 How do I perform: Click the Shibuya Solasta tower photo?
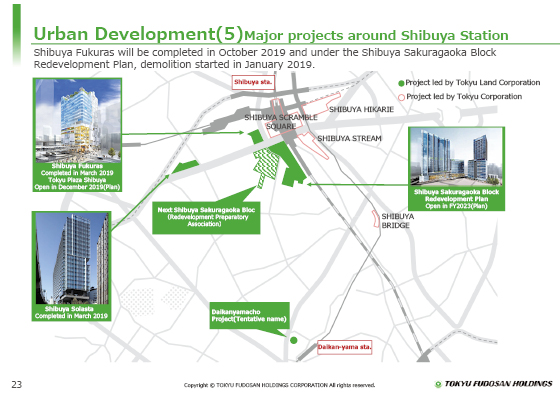click(72, 259)
